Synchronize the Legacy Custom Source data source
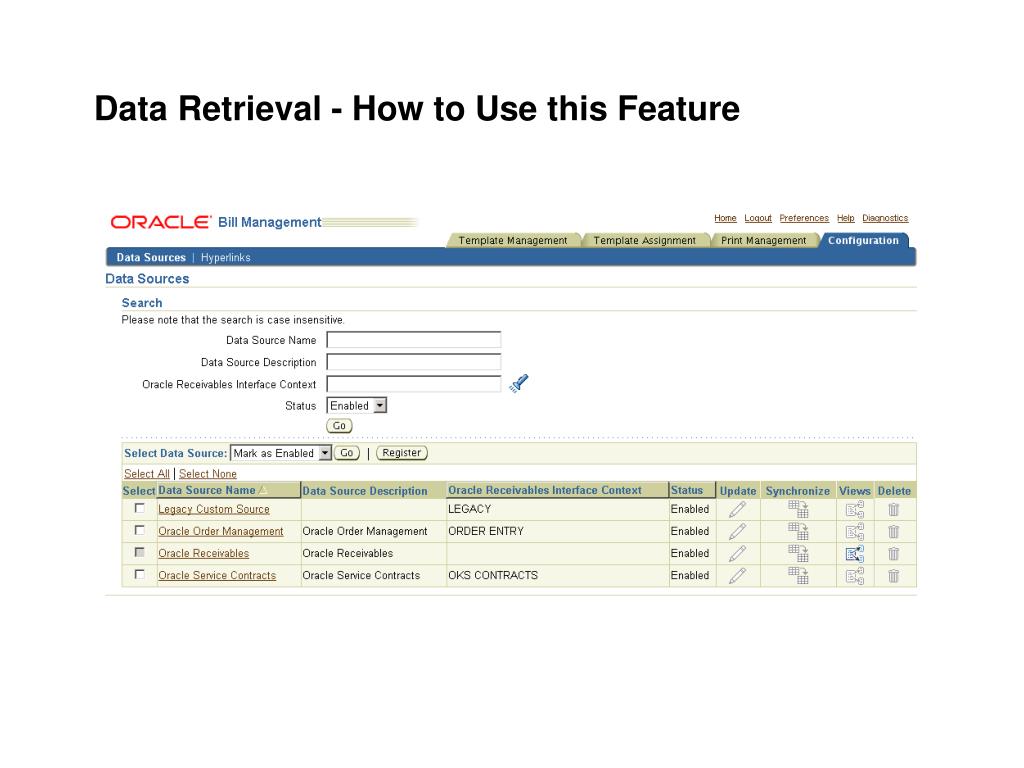The width and height of the screenshot is (1024, 768). click(798, 509)
